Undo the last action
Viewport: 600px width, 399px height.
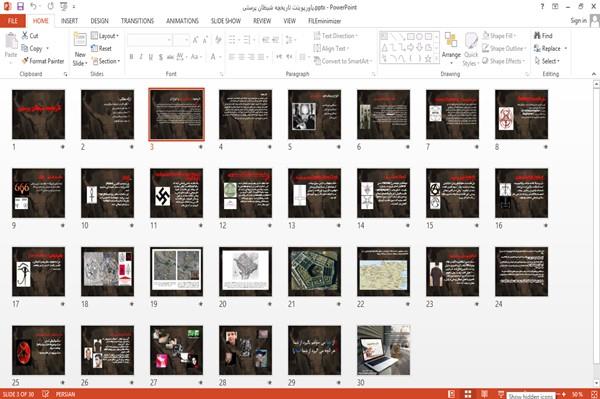click(x=34, y=7)
